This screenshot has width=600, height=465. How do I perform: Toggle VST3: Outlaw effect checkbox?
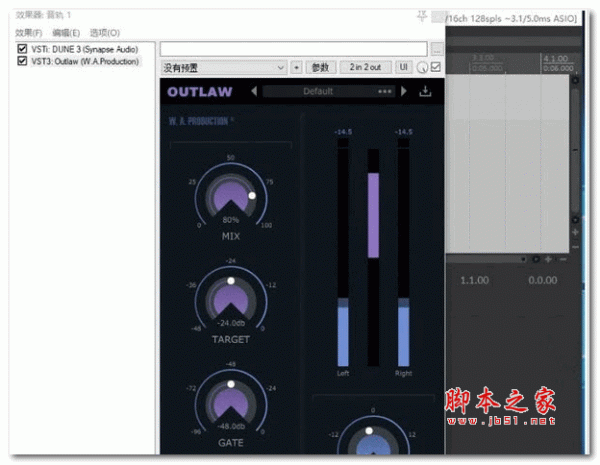coord(22,61)
